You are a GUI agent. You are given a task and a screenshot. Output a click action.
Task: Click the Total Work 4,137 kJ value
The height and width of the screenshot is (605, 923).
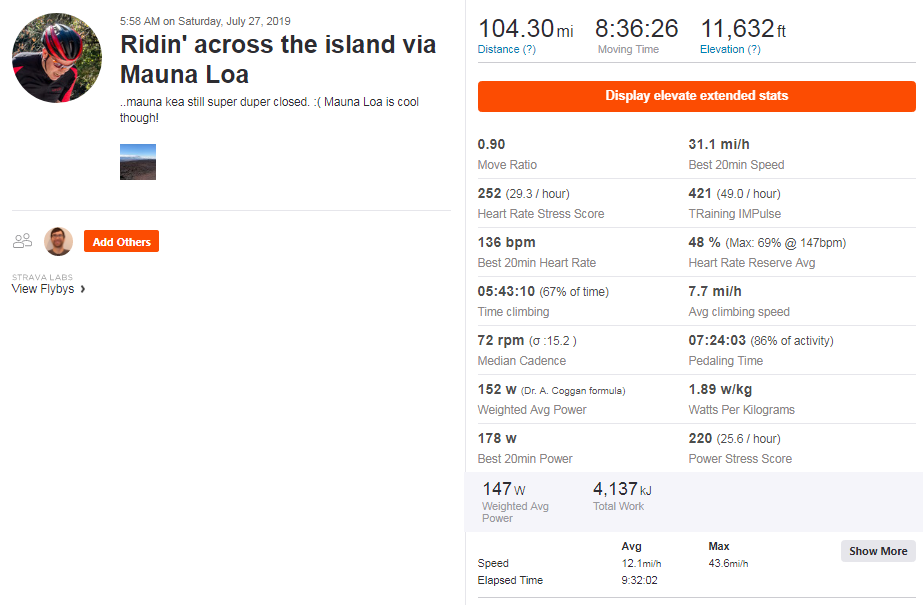point(621,490)
